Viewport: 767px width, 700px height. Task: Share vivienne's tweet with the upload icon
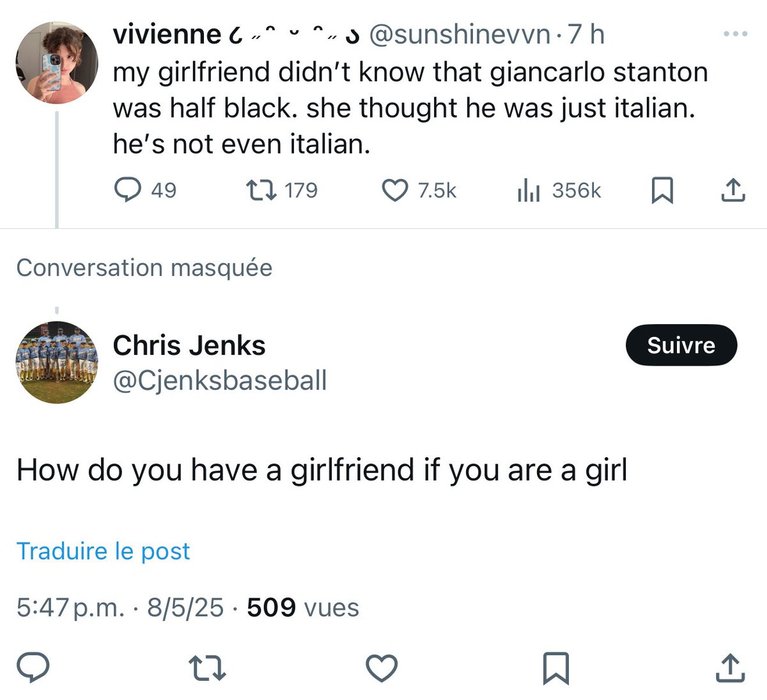pyautogui.click(x=732, y=190)
